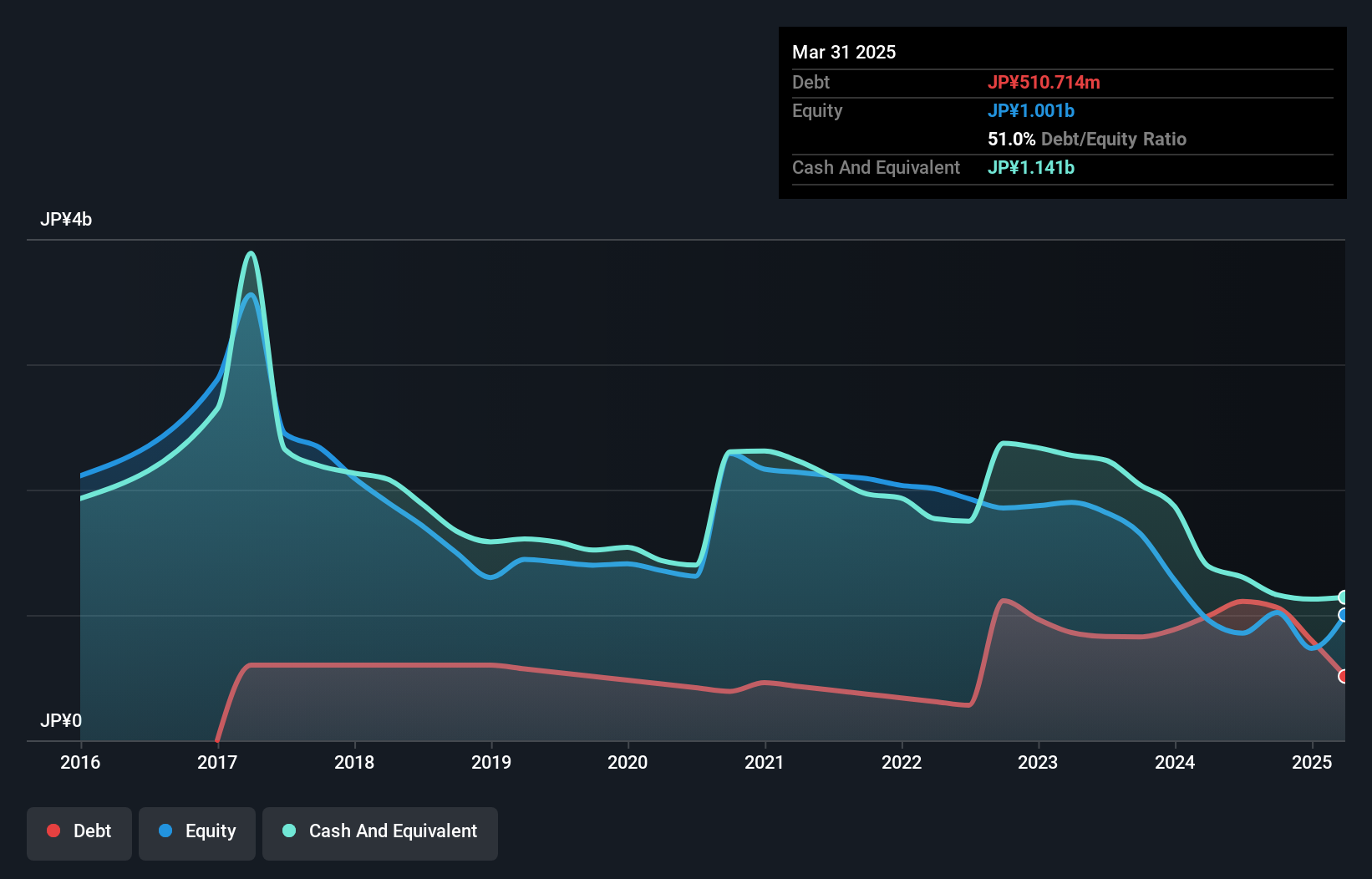Click the Equity row label in tooltip
1372x879 pixels.
point(817,110)
